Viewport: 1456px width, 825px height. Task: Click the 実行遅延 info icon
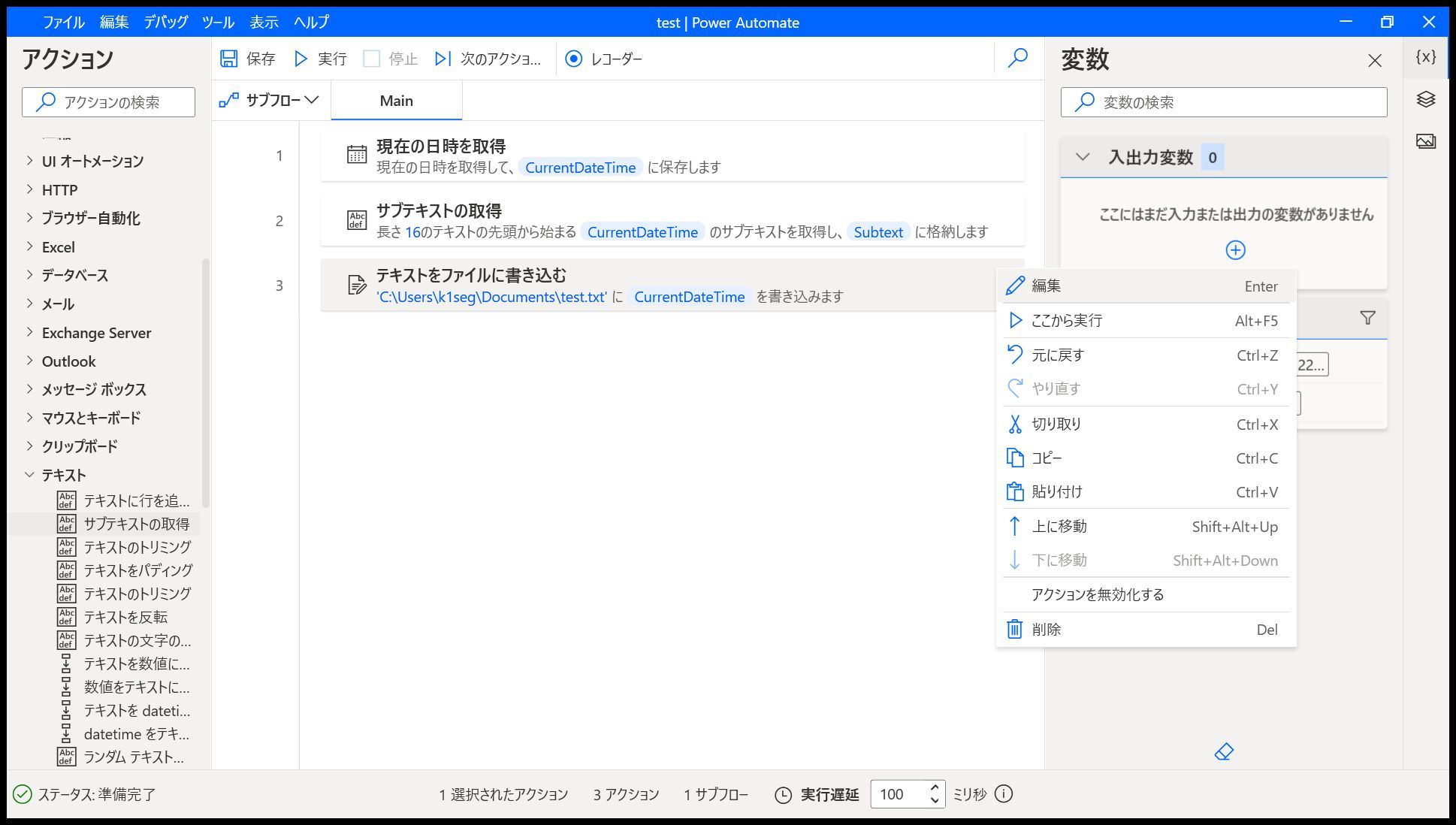pos(1004,793)
